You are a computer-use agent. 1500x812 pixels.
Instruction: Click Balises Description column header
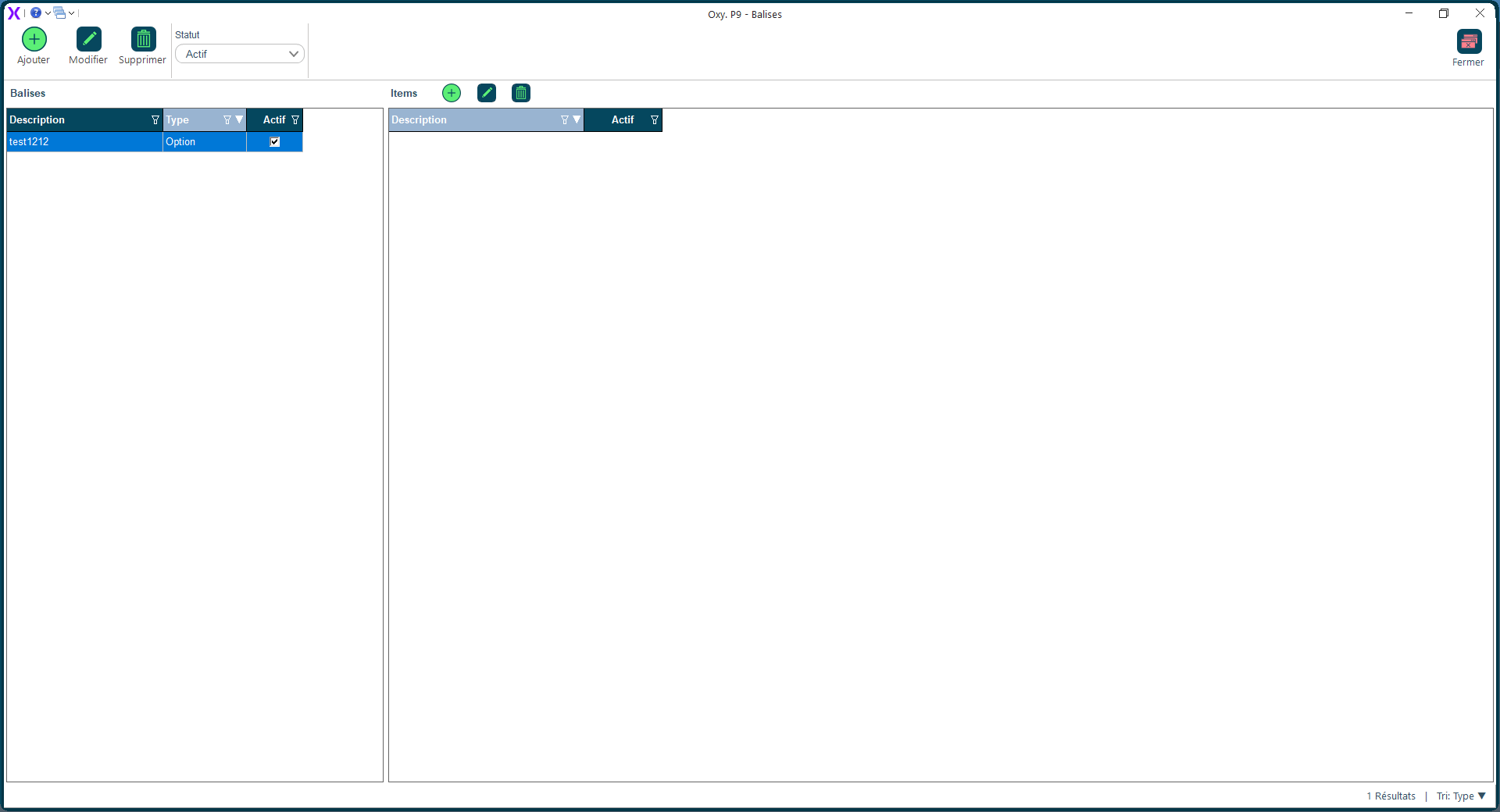coord(84,119)
